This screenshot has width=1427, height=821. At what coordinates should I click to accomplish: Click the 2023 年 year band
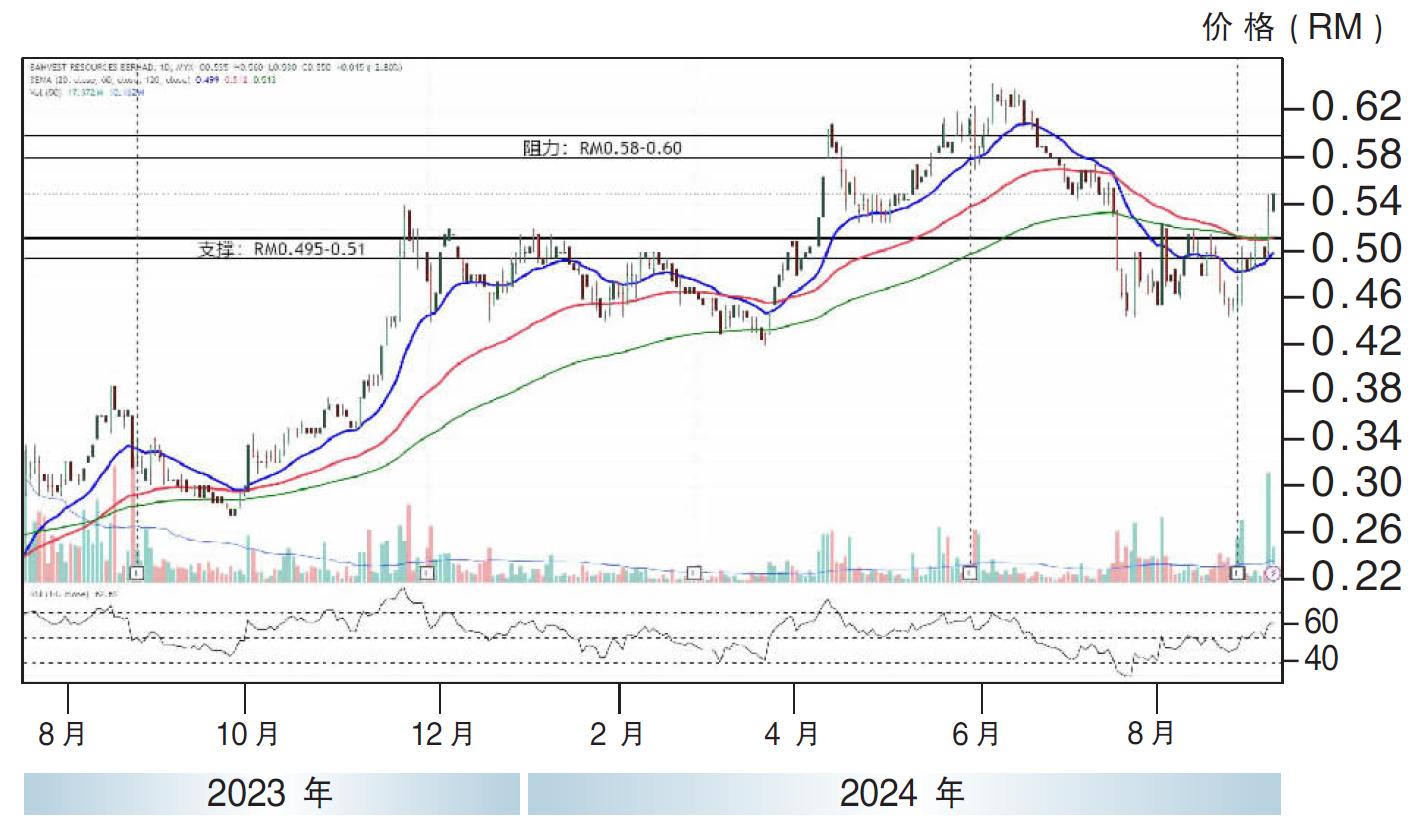tap(271, 794)
